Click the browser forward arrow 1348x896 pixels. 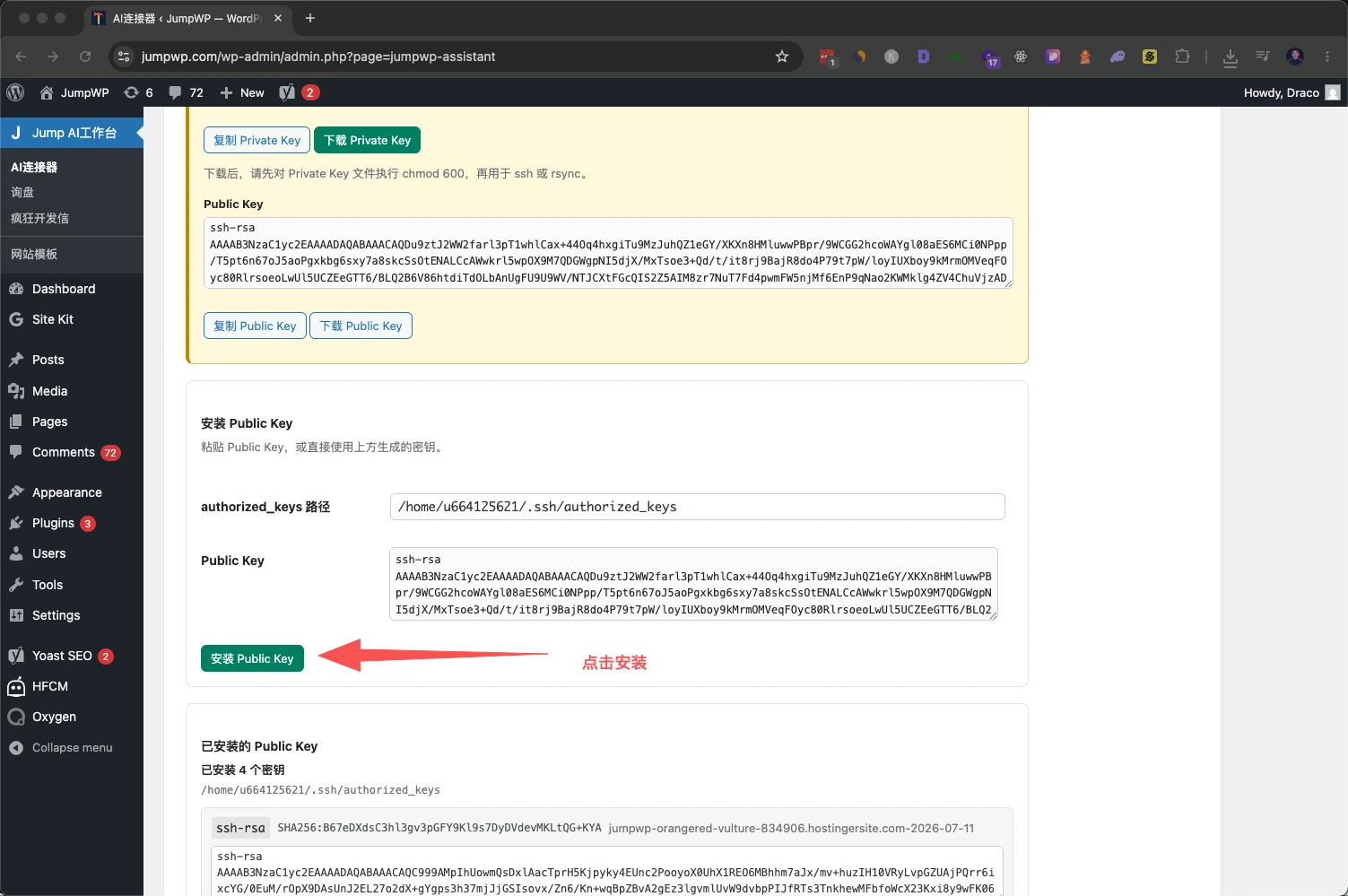pyautogui.click(x=53, y=57)
